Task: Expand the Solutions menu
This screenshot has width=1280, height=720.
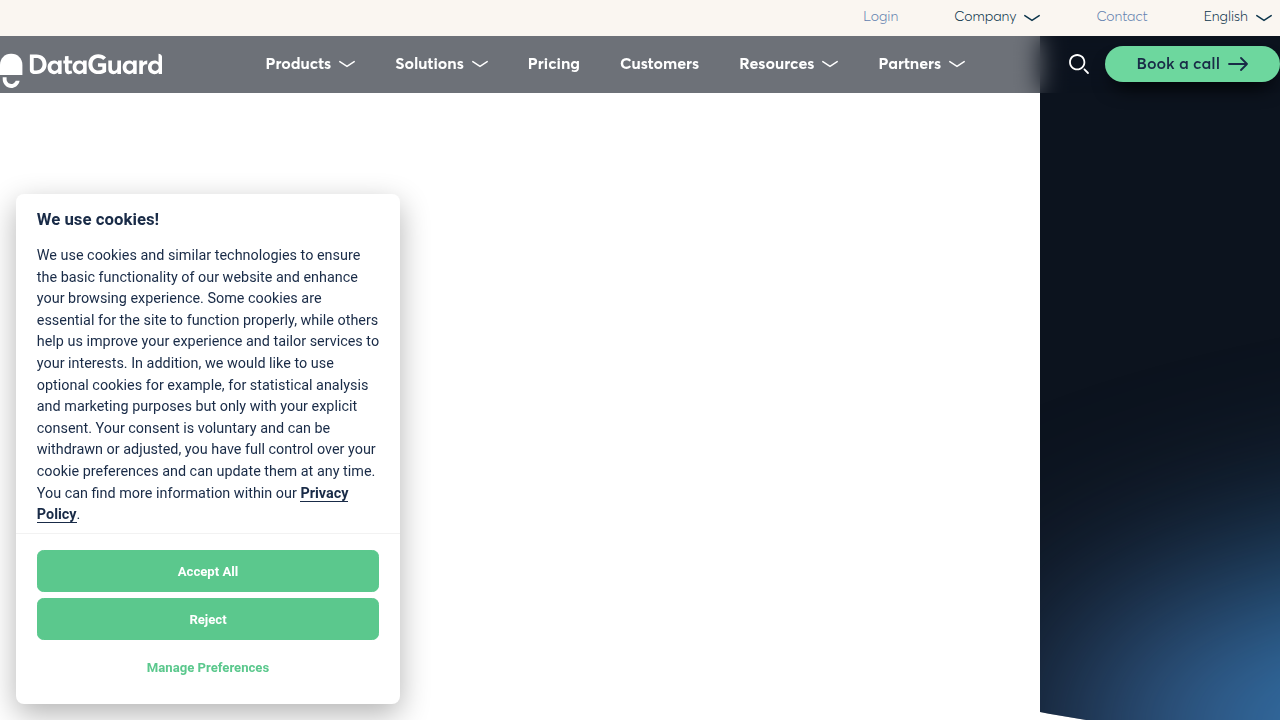Action: 441,64
